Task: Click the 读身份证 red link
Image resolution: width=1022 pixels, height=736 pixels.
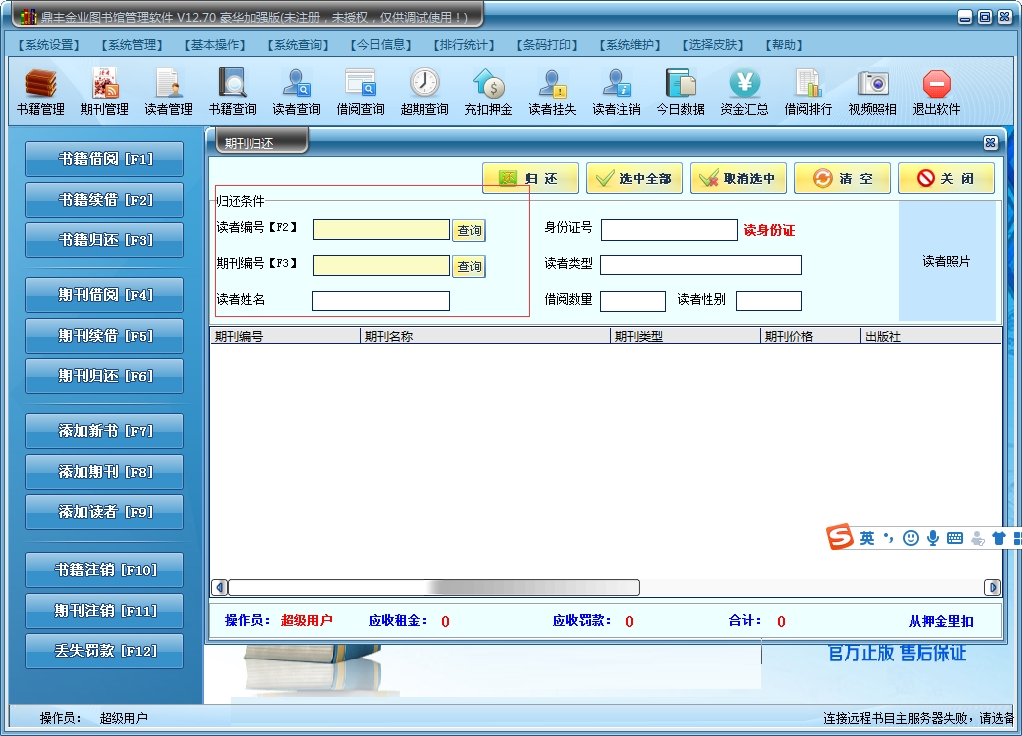Action: [x=769, y=231]
